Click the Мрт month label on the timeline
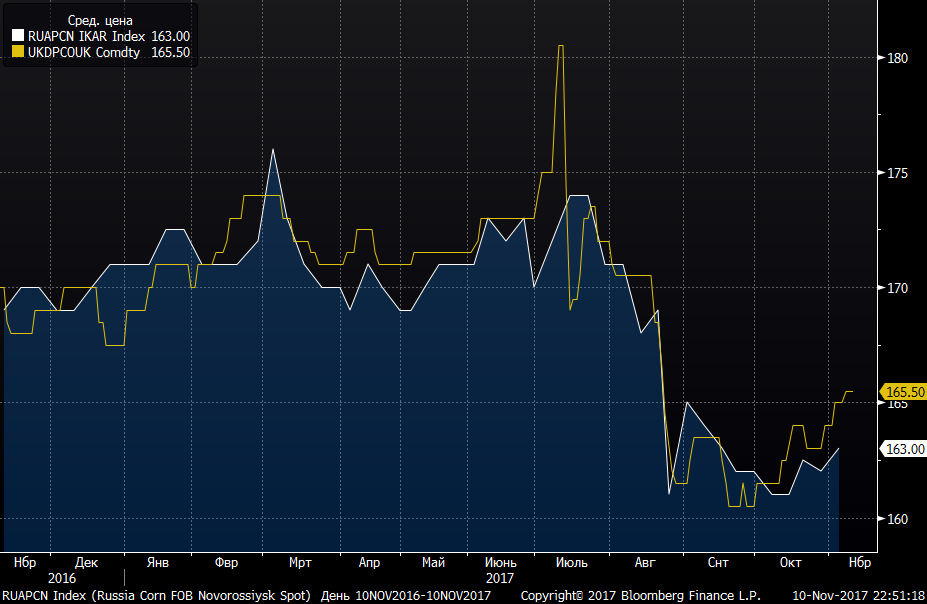This screenshot has height=604, width=927. [x=300, y=563]
